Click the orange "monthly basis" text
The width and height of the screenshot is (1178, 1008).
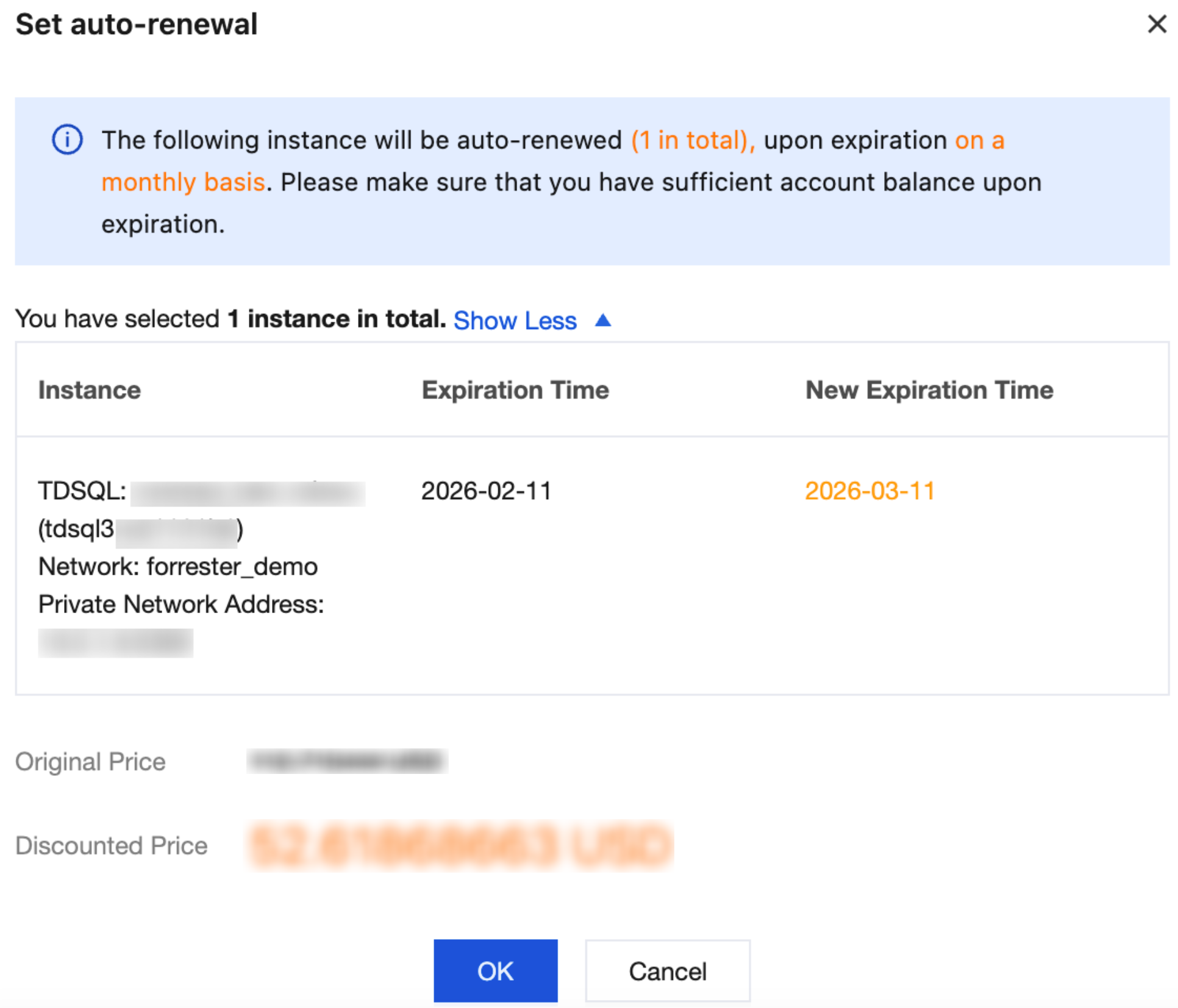183,182
